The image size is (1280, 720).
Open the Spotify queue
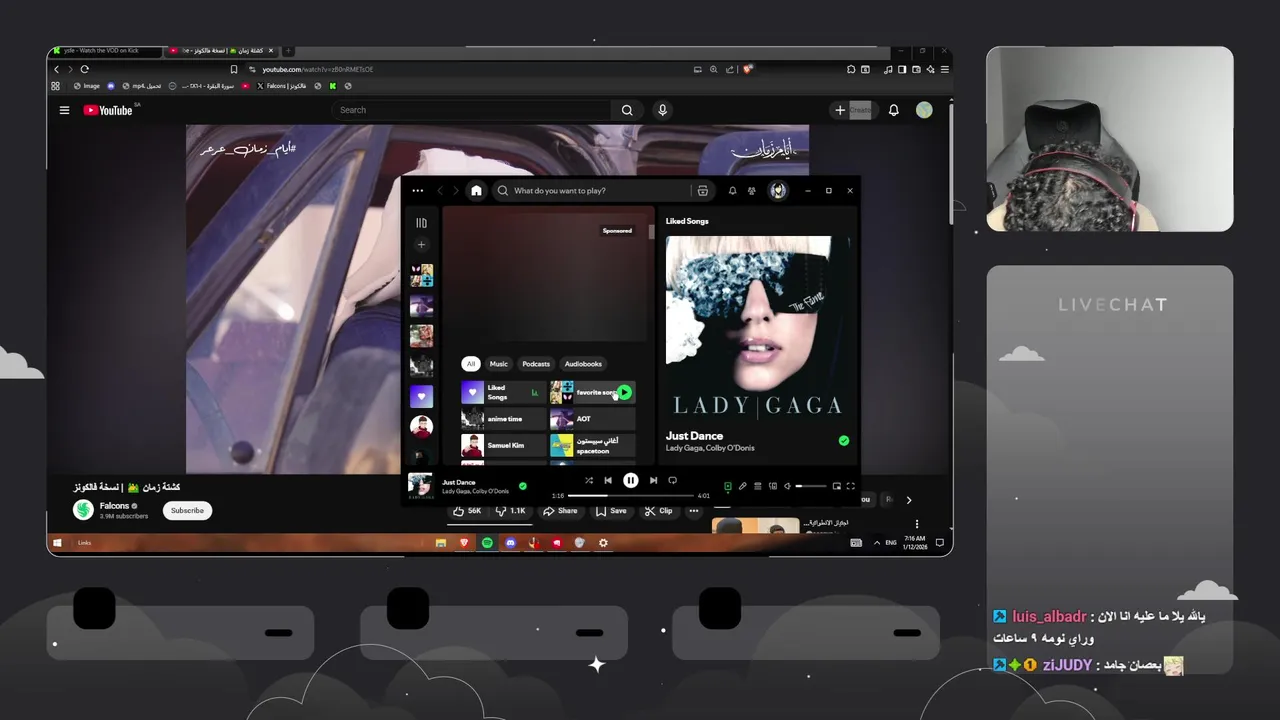click(x=757, y=486)
